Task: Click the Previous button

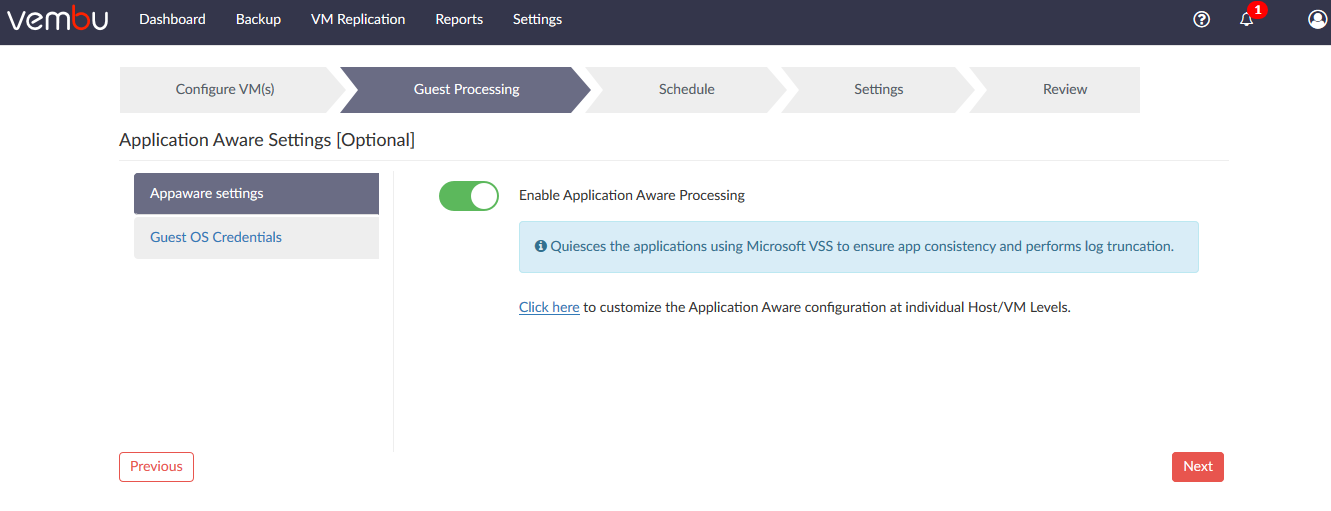Action: tap(156, 467)
